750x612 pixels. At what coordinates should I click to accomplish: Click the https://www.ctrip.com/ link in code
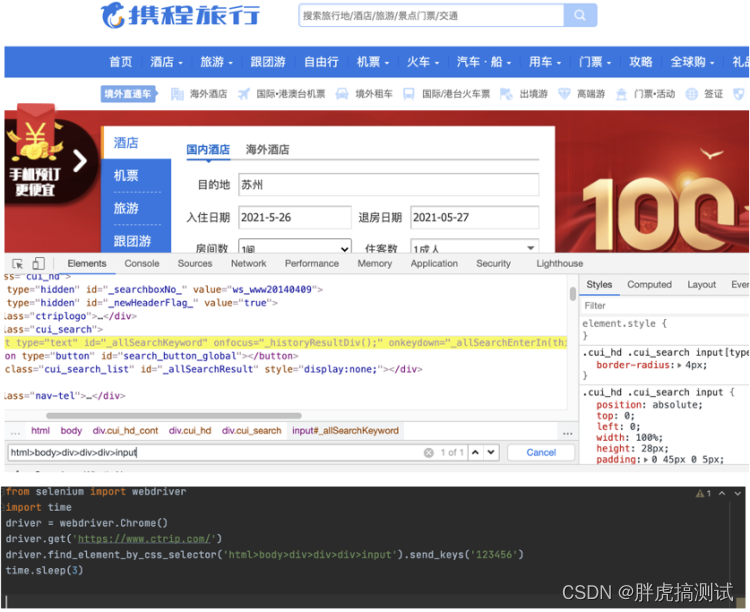(144, 539)
